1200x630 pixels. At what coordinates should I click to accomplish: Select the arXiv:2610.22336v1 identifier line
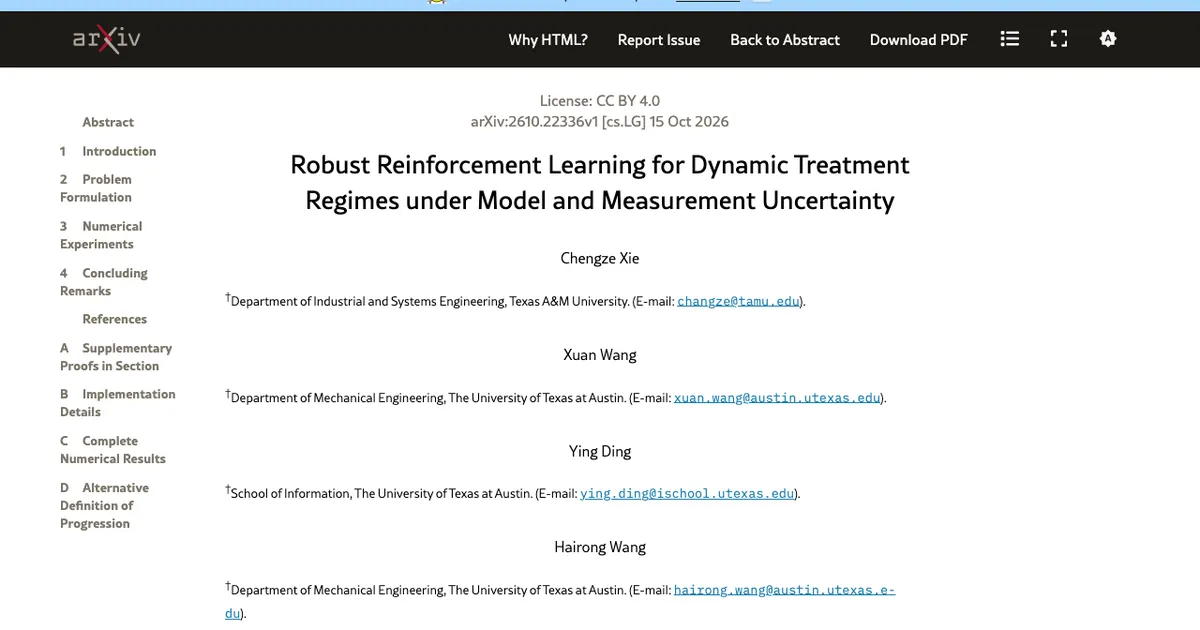600,122
